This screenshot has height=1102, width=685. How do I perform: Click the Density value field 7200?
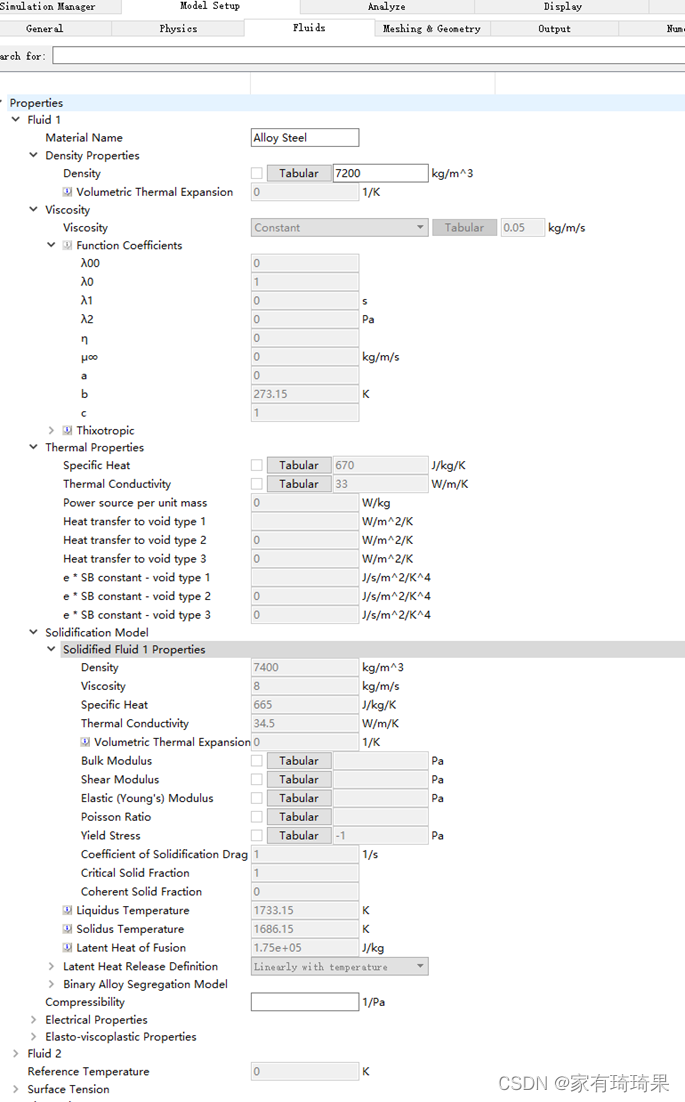[x=380, y=173]
